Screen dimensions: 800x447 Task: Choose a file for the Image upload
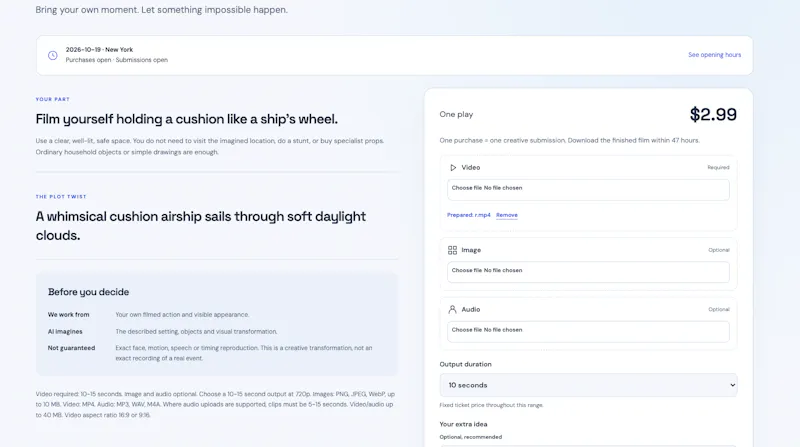coord(588,272)
